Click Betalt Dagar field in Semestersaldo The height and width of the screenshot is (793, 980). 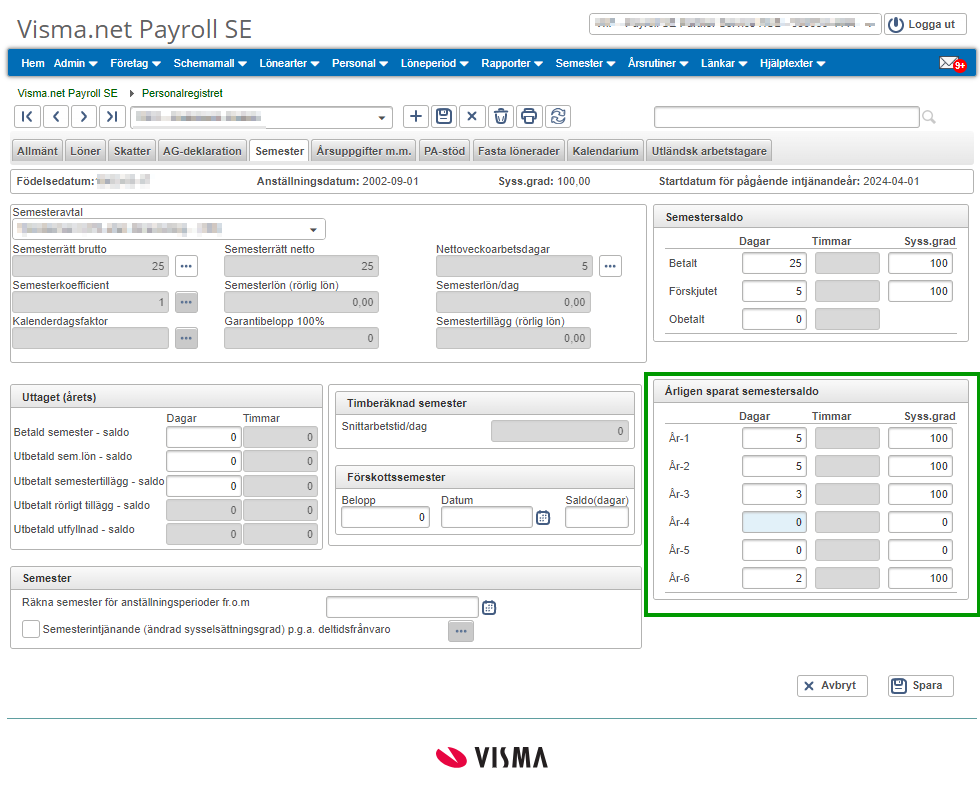(774, 263)
